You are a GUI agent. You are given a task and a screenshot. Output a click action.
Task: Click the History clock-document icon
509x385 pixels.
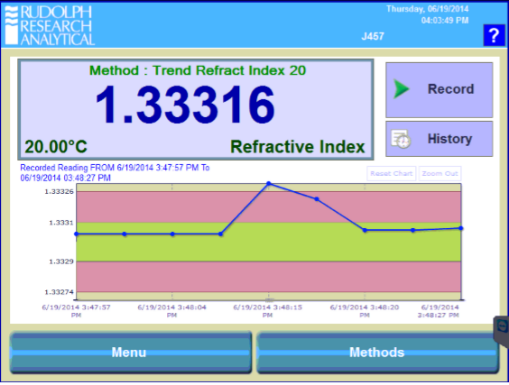coord(401,139)
